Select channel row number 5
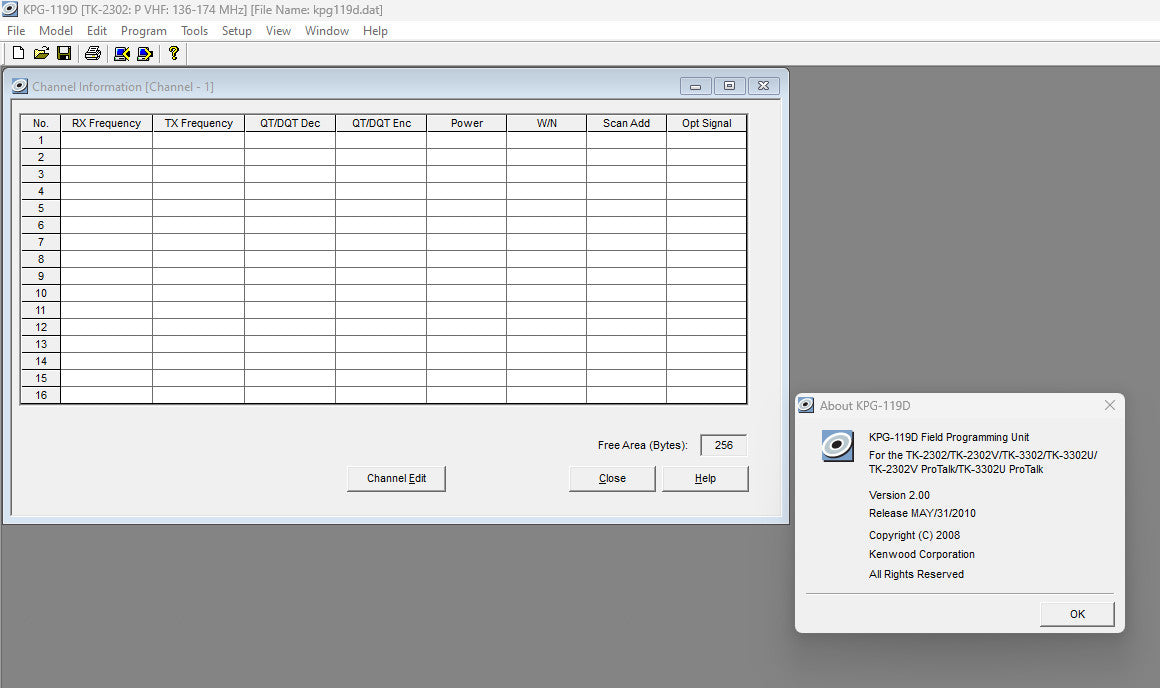 coord(41,208)
